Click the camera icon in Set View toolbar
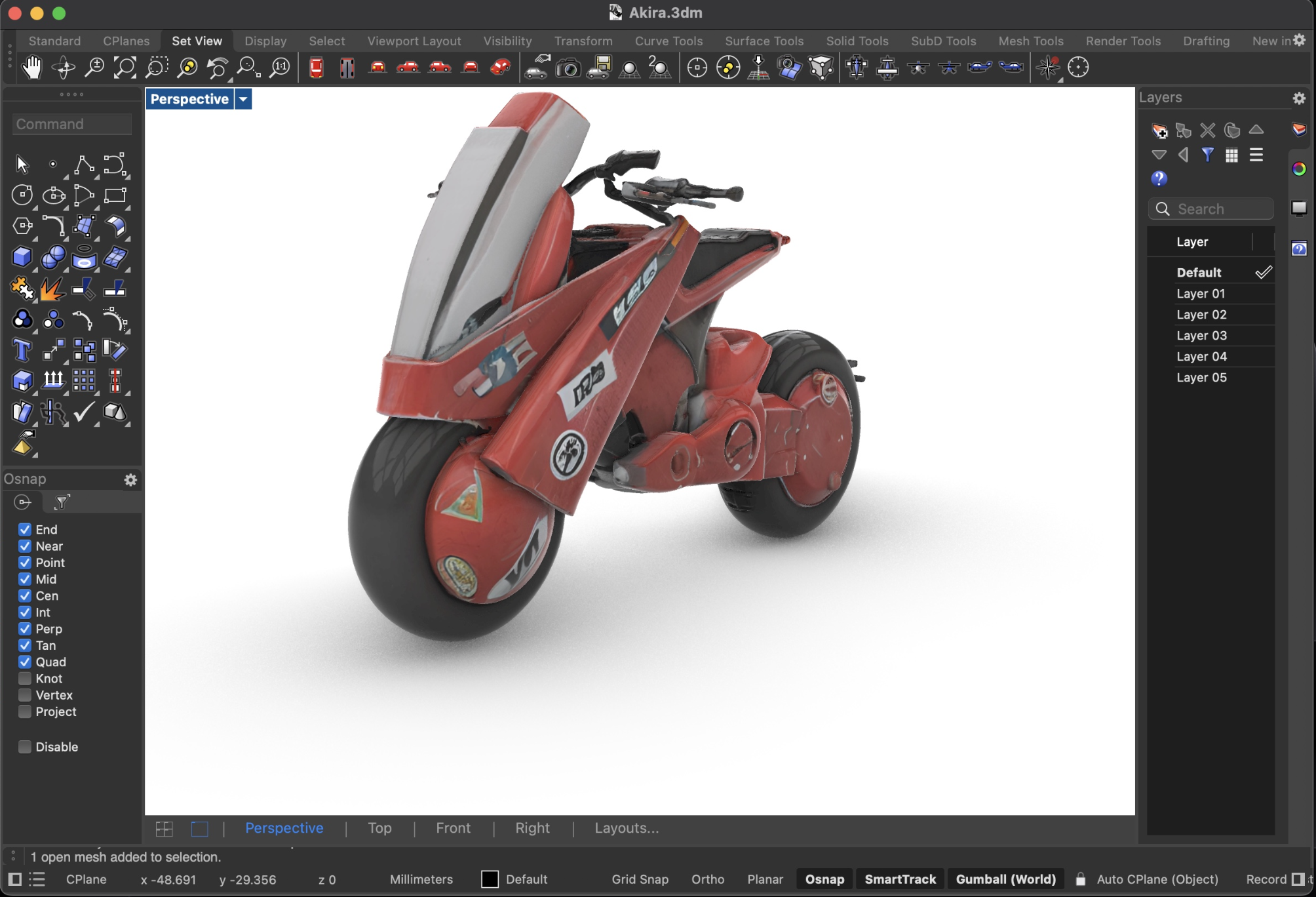Viewport: 1316px width, 897px height. coord(568,67)
